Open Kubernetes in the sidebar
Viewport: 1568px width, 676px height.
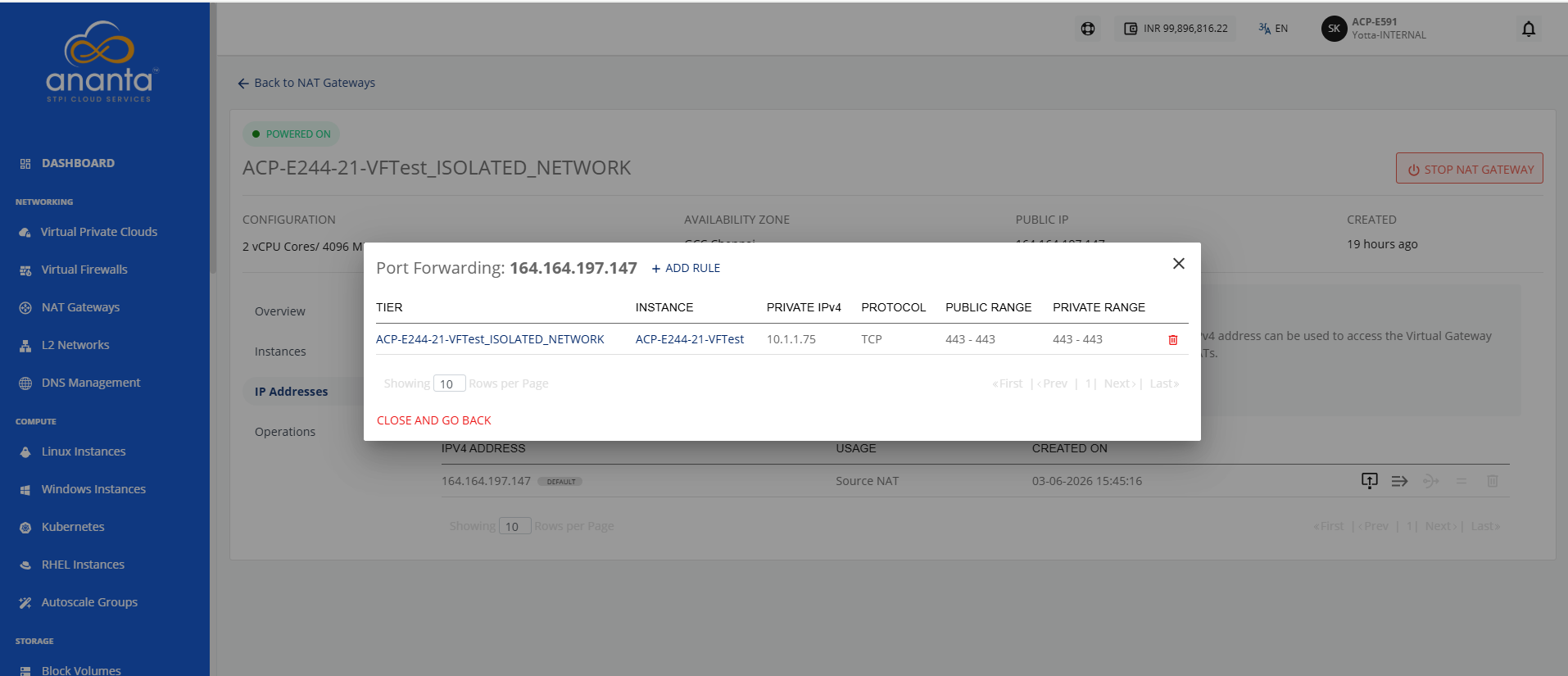pos(73,527)
